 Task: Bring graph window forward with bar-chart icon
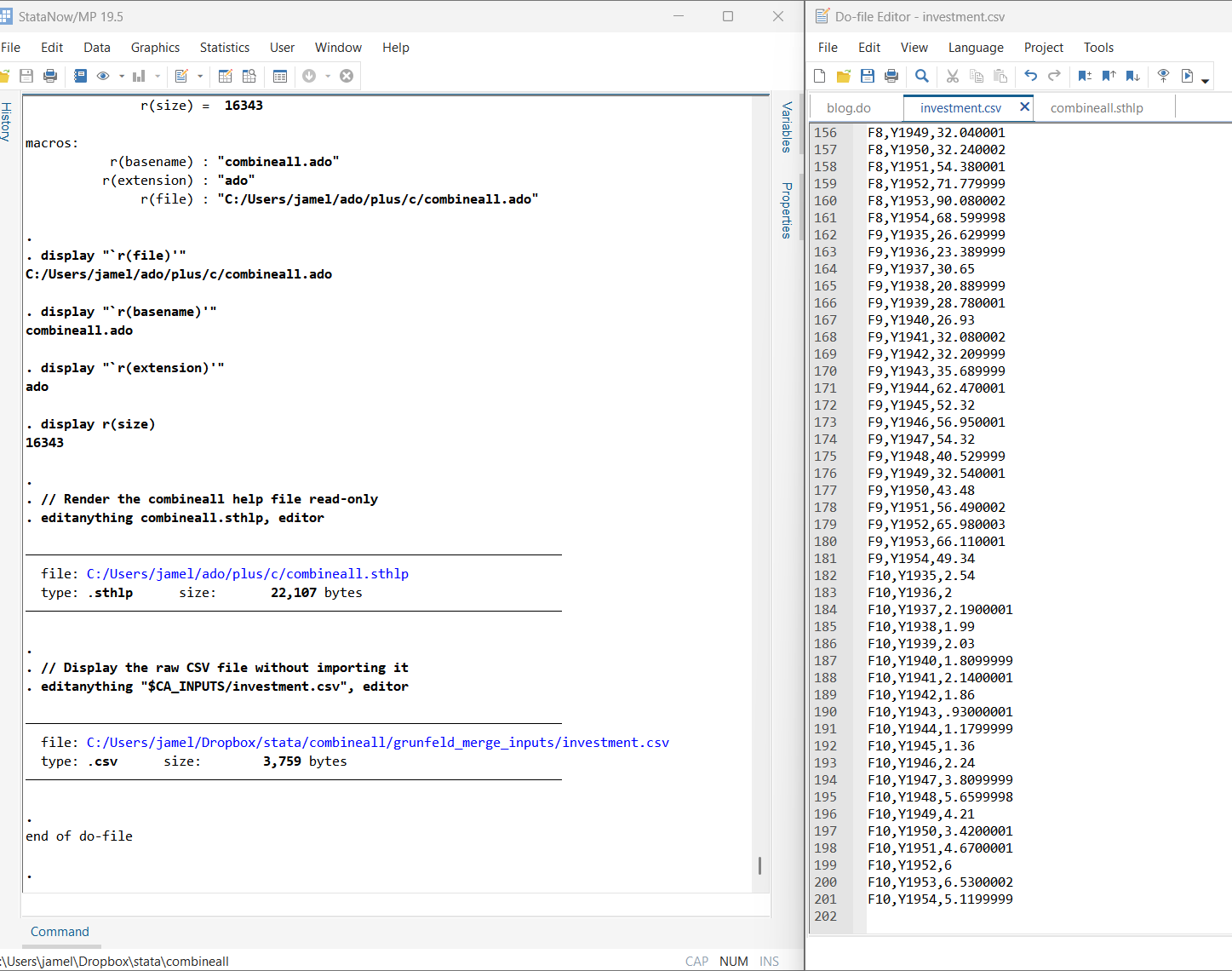(139, 76)
